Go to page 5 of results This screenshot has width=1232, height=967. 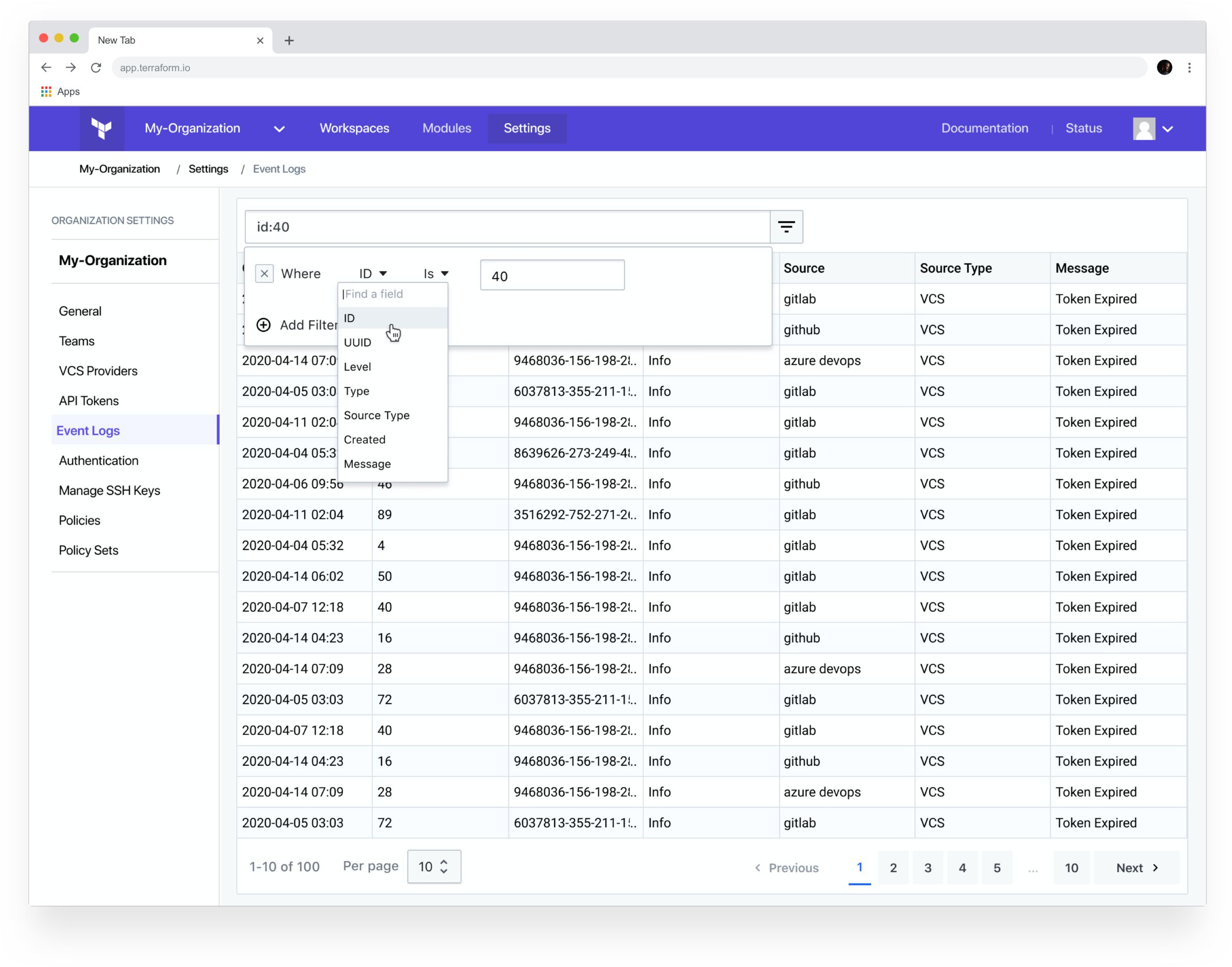pyautogui.click(x=997, y=867)
